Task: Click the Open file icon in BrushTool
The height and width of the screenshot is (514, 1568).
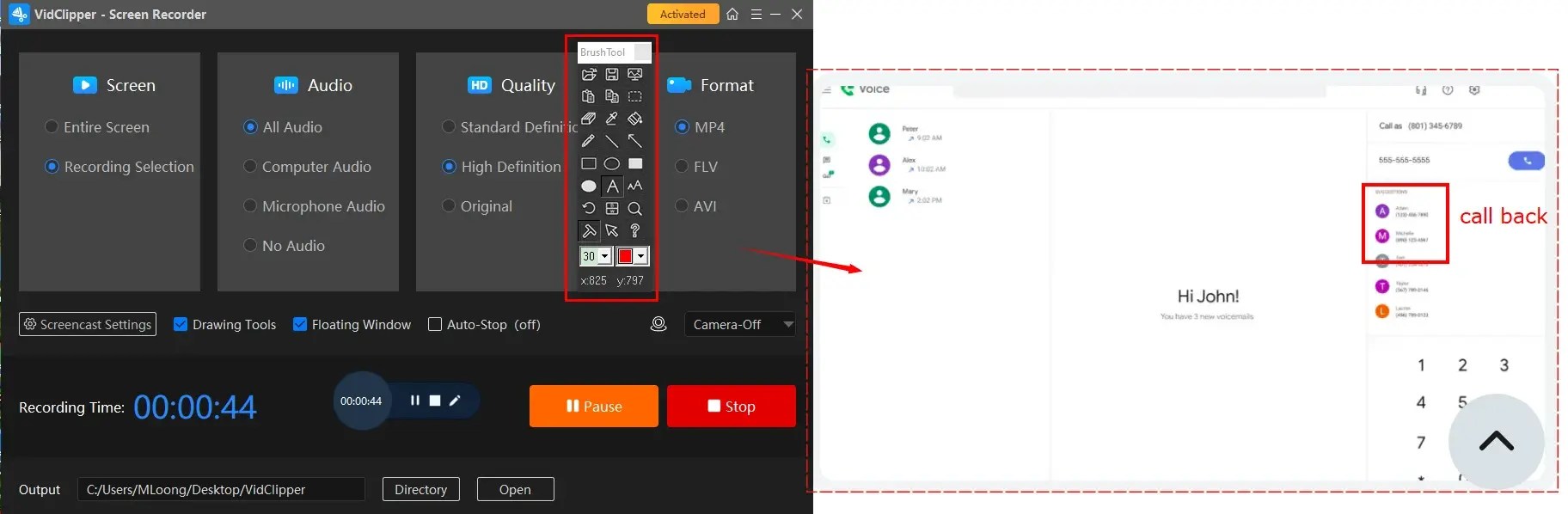Action: [x=589, y=75]
